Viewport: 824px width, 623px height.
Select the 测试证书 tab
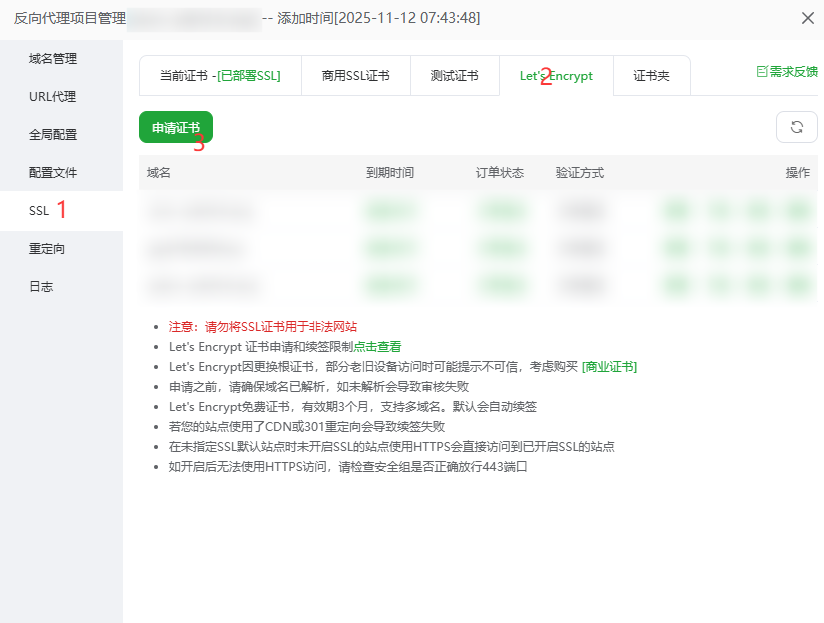(x=454, y=76)
